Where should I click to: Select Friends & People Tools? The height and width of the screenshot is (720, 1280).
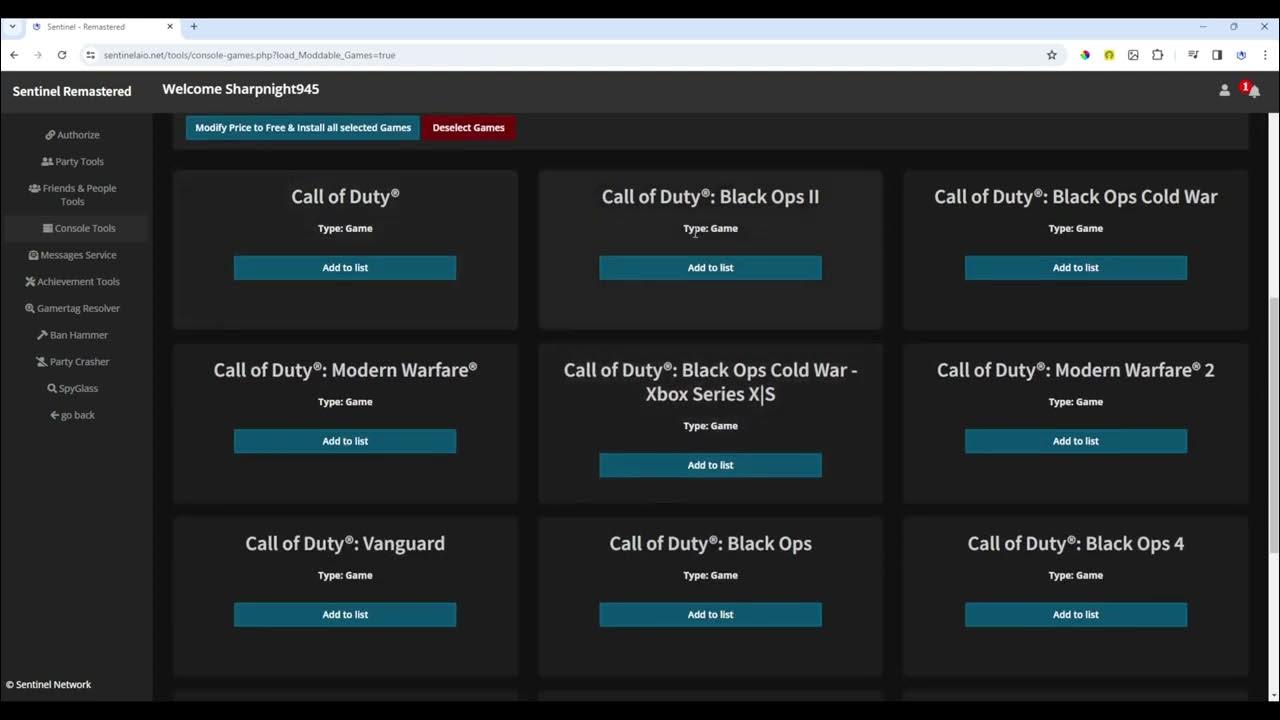[72, 194]
